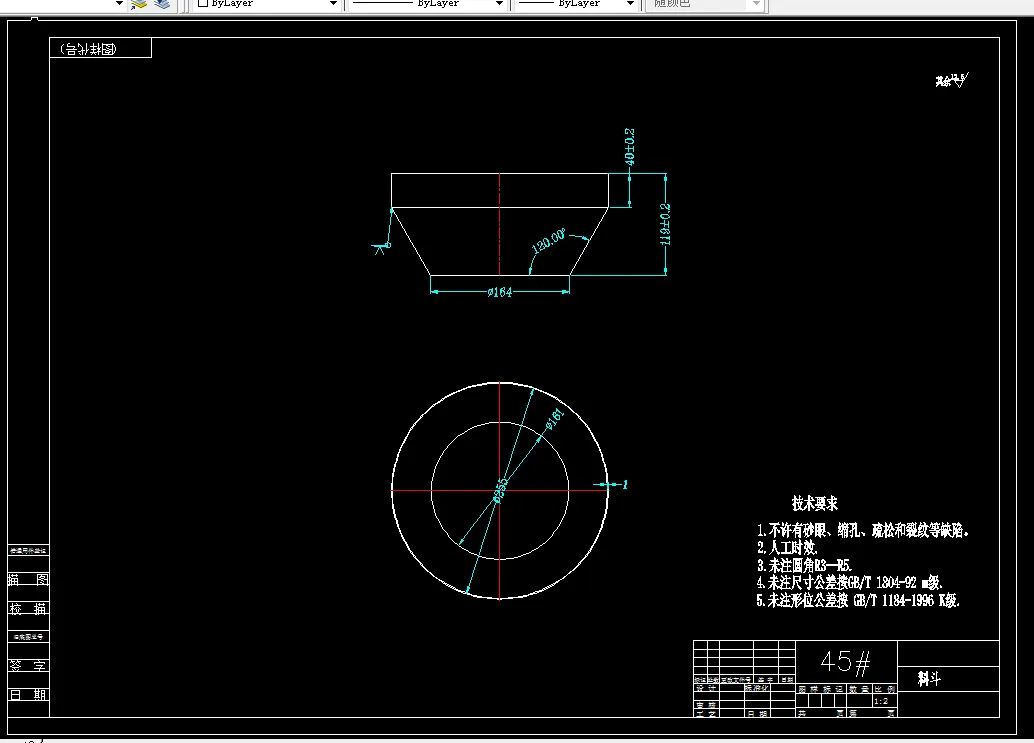Click the 数量 label in title block
1034x743 pixels.
click(x=859, y=689)
